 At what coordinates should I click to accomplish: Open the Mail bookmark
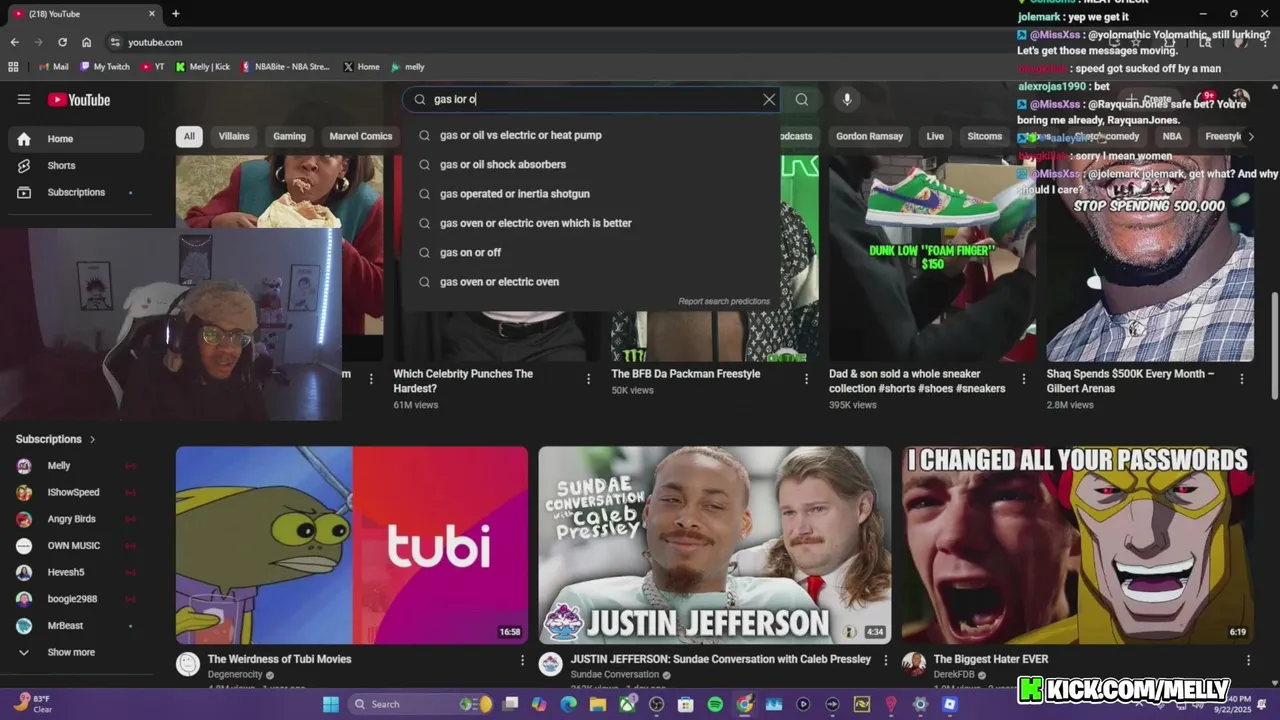[53, 67]
